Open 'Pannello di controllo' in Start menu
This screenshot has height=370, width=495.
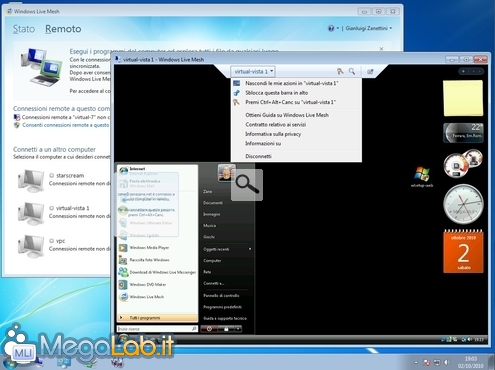click(x=221, y=296)
